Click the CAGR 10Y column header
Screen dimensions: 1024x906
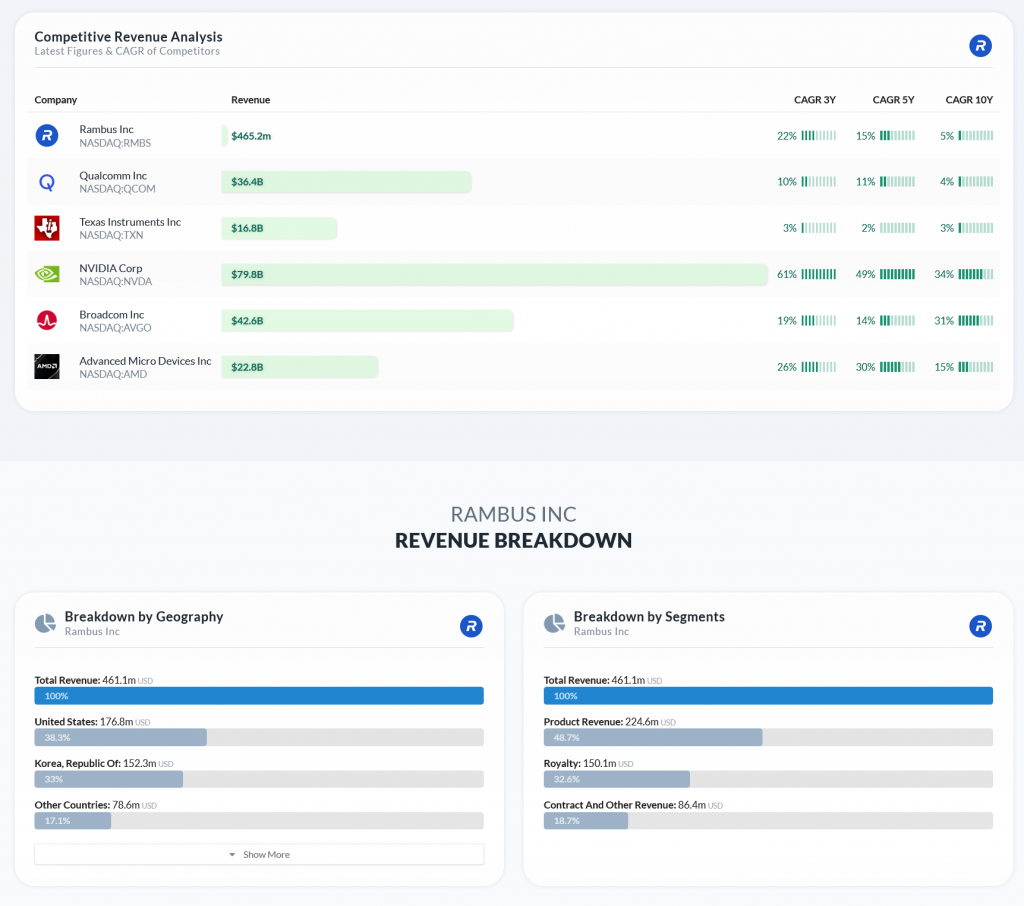(x=969, y=100)
